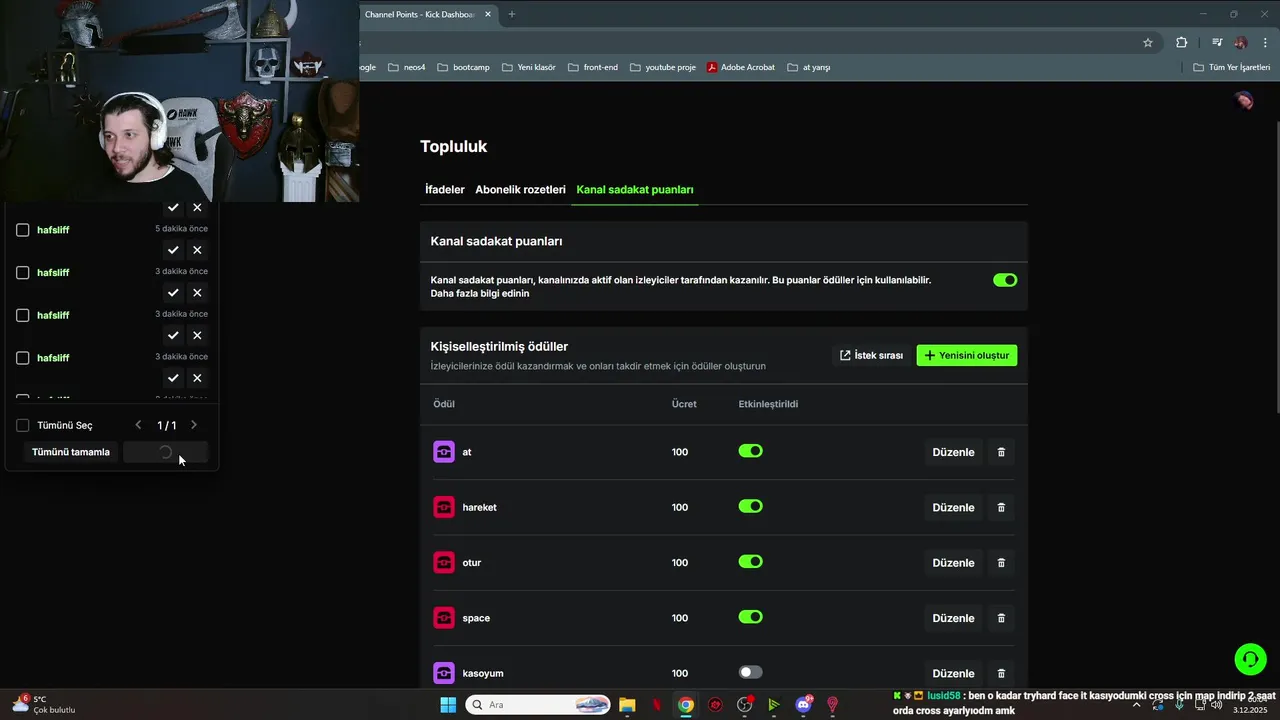
Task: Delete the 'space' reward with trash icon
Action: click(x=1001, y=618)
